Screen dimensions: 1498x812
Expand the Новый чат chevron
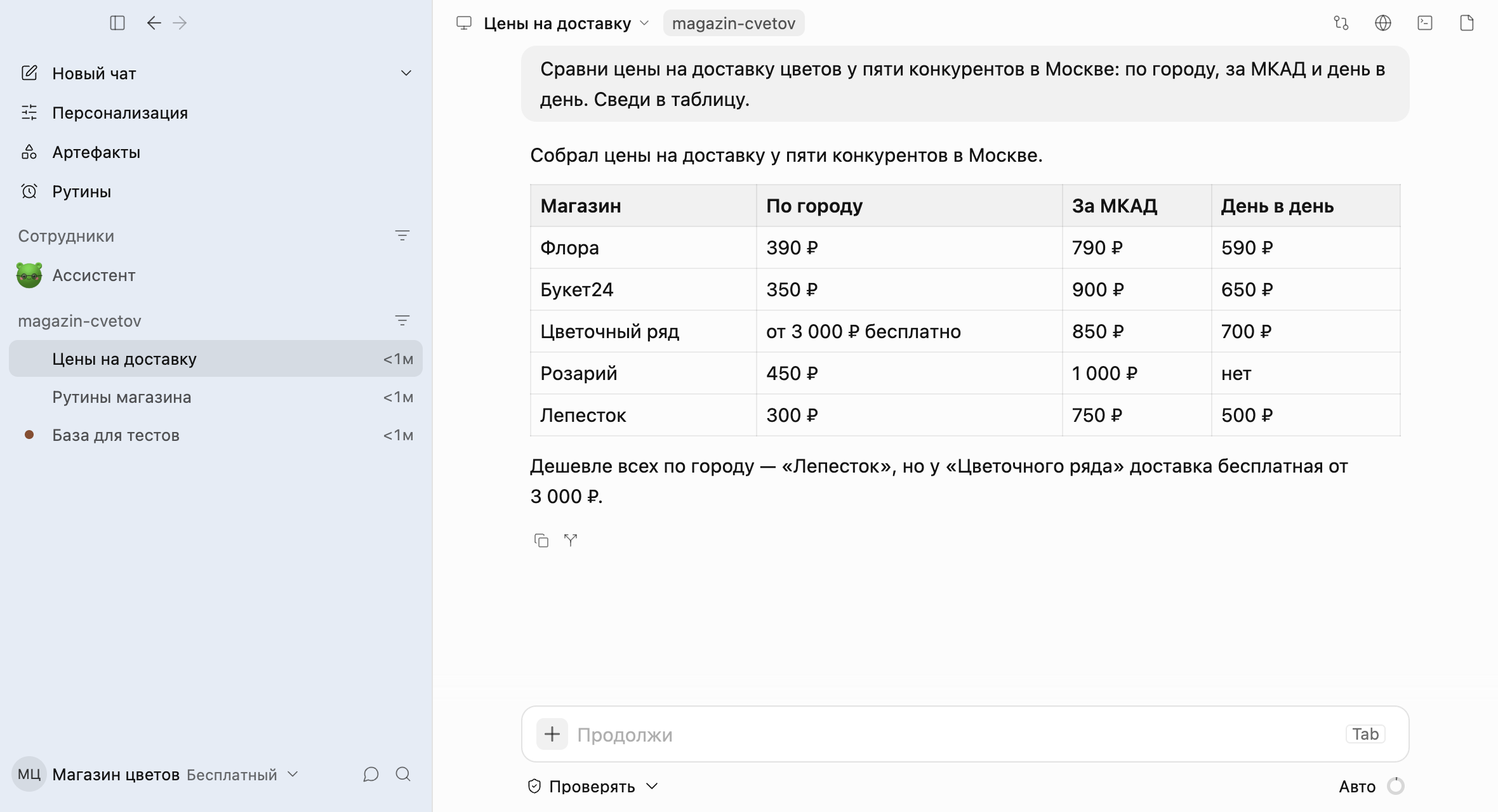point(406,73)
